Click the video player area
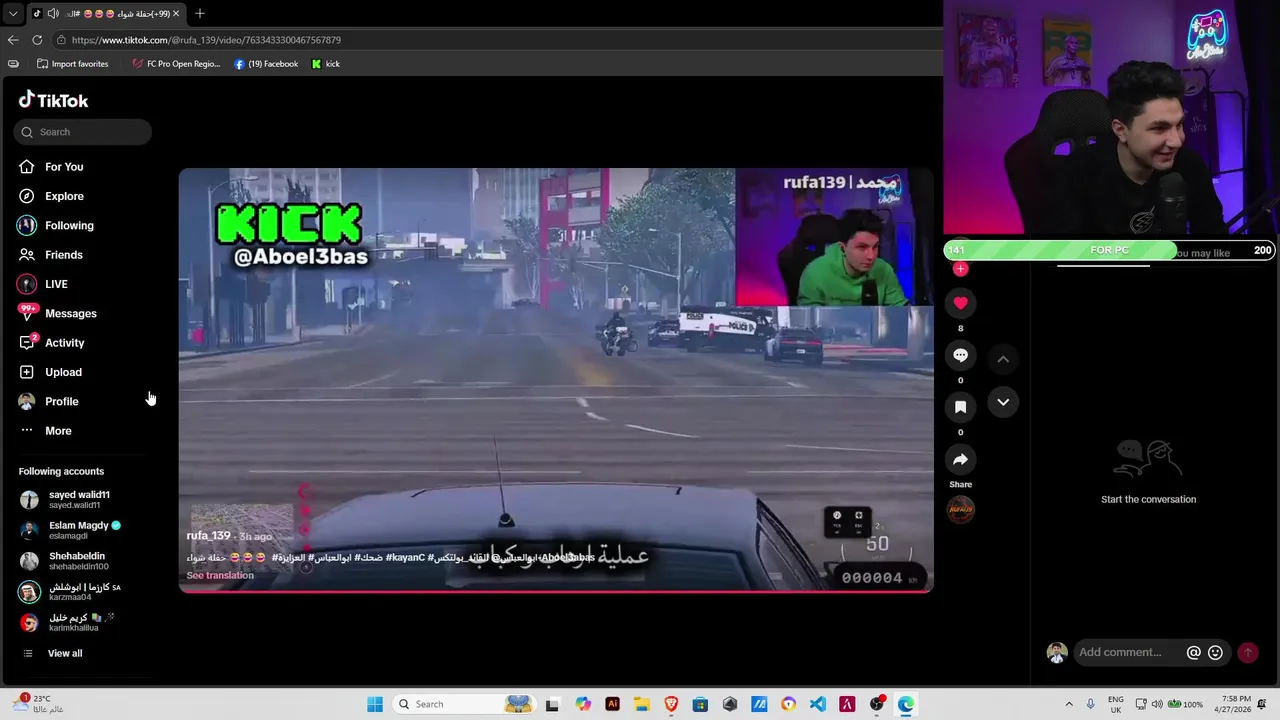 (x=556, y=380)
